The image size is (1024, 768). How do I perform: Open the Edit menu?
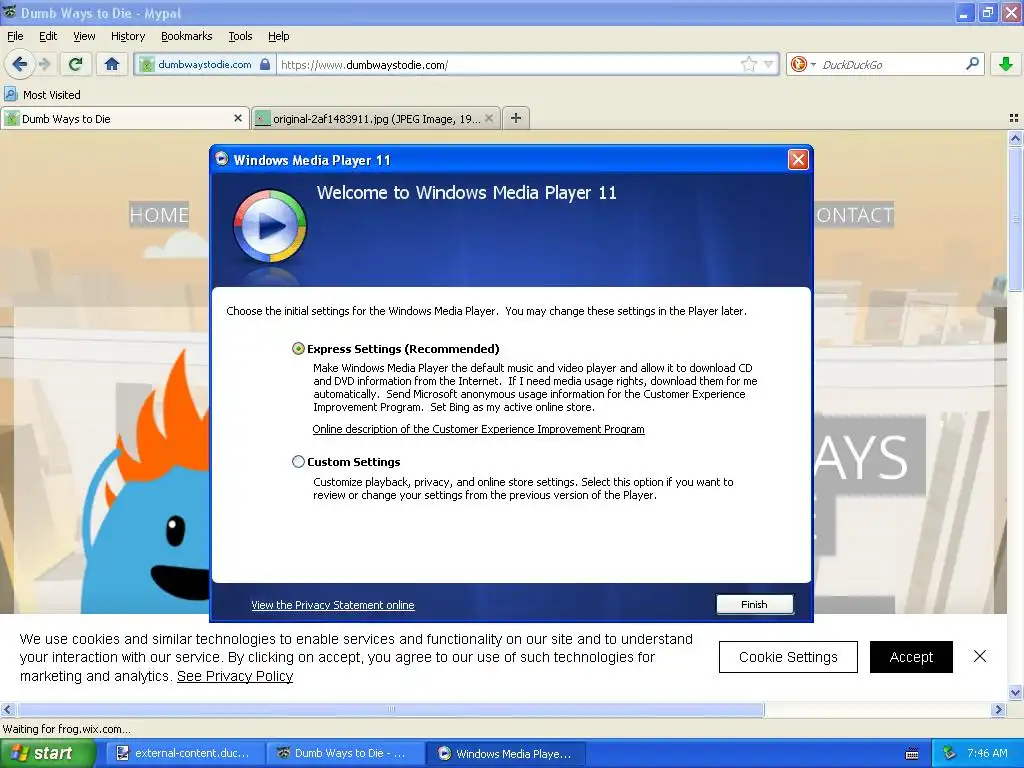48,36
